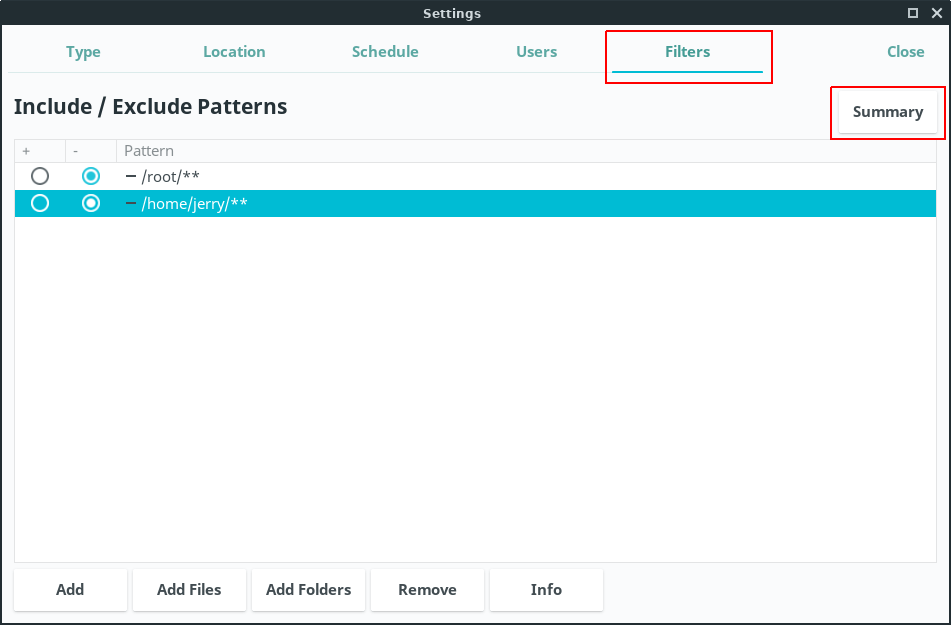Switch to the Location tab
The width and height of the screenshot is (951, 625).
(234, 52)
